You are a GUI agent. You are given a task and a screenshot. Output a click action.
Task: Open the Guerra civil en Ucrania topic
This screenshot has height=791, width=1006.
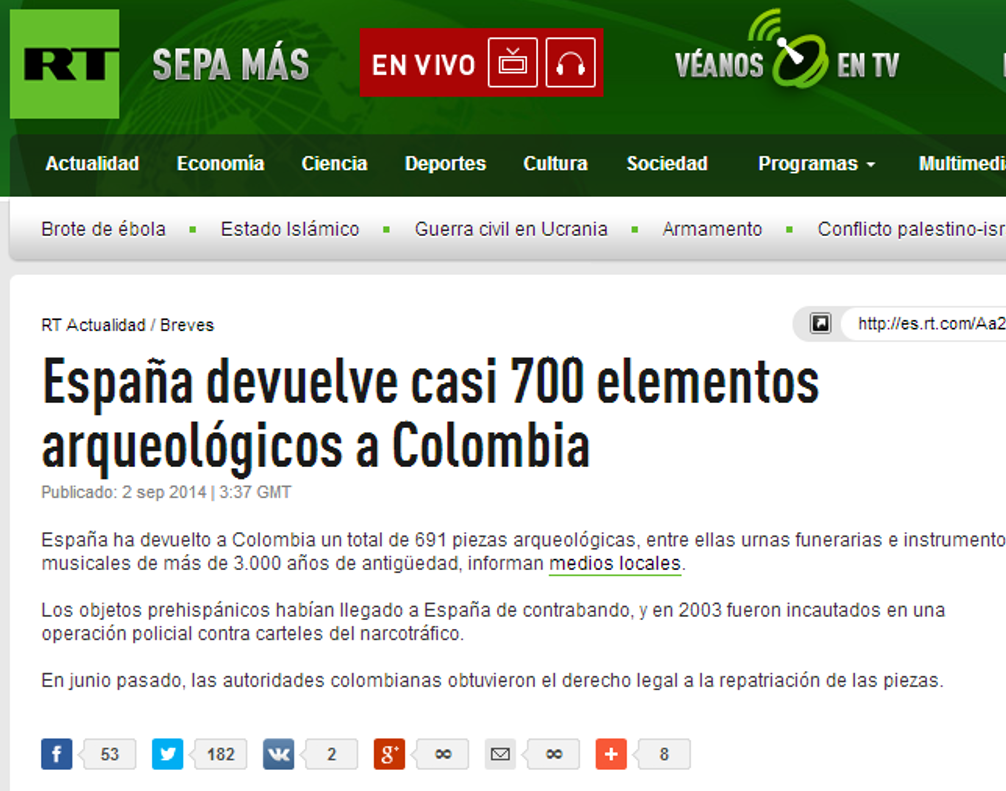(511, 229)
